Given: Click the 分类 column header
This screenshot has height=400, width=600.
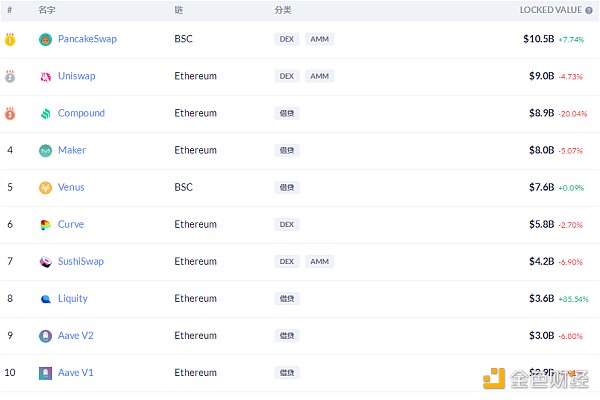Looking at the screenshot, I should coord(283,10).
